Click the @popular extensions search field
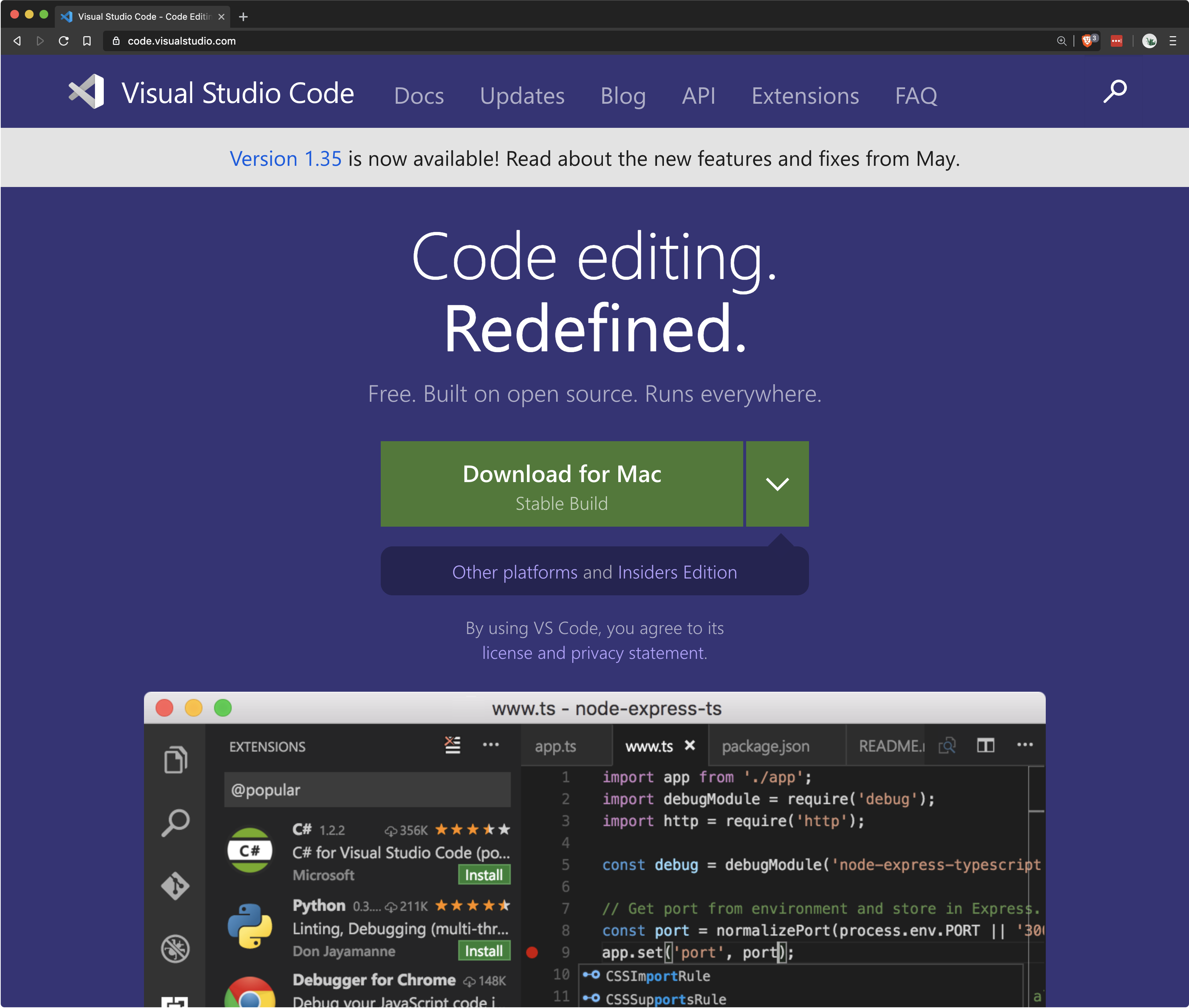Screen dimensions: 1189x1008 (x=368, y=790)
